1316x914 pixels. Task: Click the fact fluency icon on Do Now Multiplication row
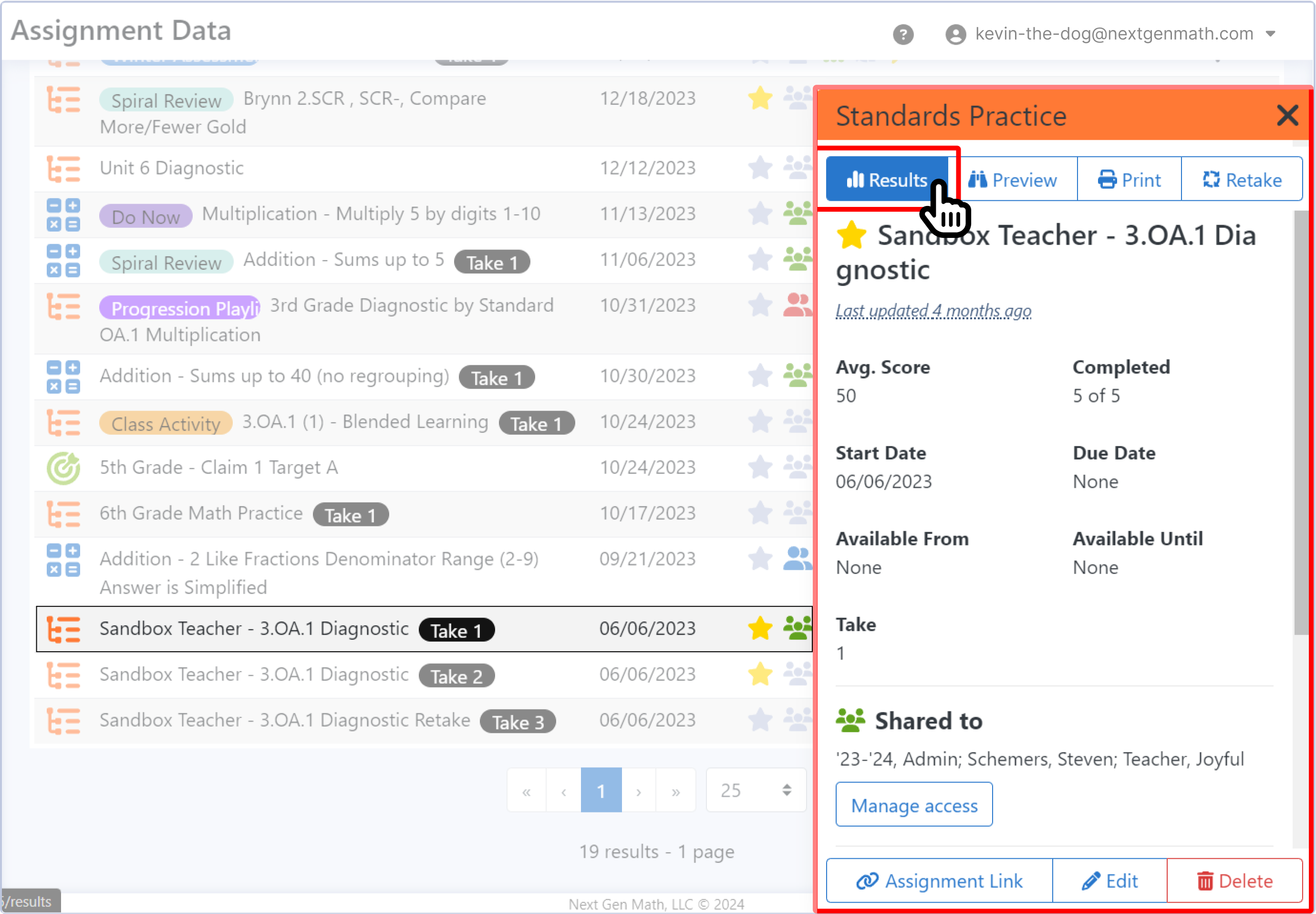(63, 215)
